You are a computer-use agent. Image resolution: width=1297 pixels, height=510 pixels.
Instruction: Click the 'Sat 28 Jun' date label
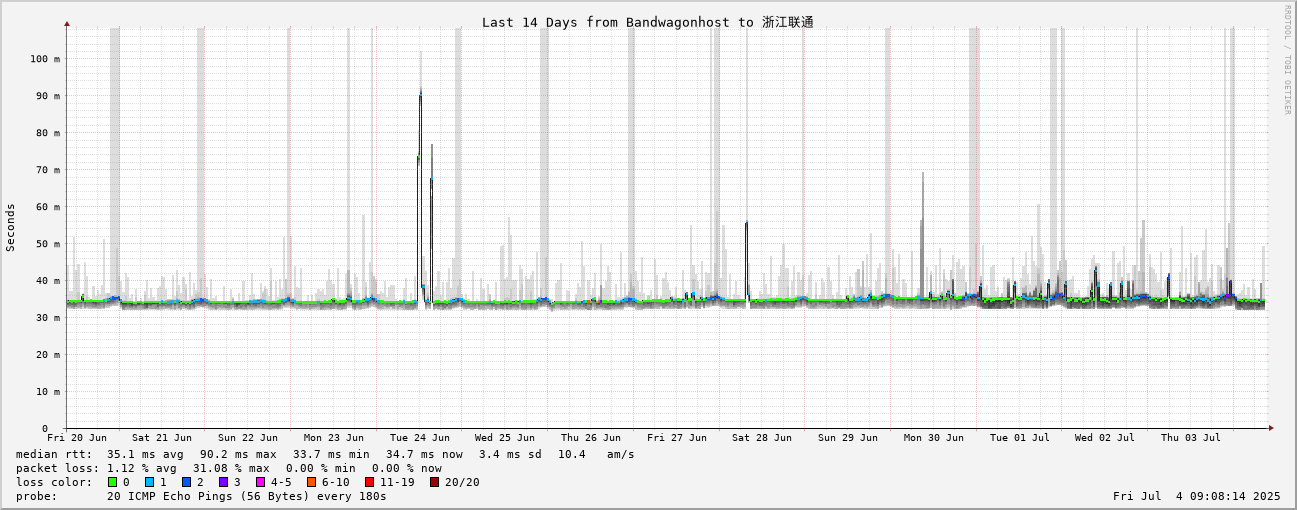click(762, 438)
